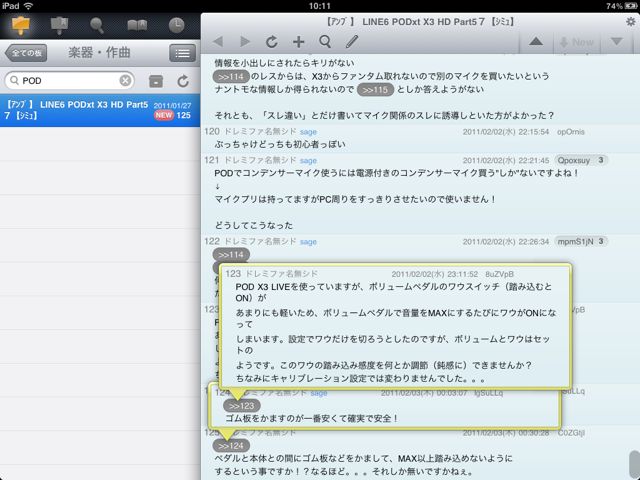Tap the 10:11 clock in status bar
The width and height of the screenshot is (640, 480).
pyautogui.click(x=320, y=6)
